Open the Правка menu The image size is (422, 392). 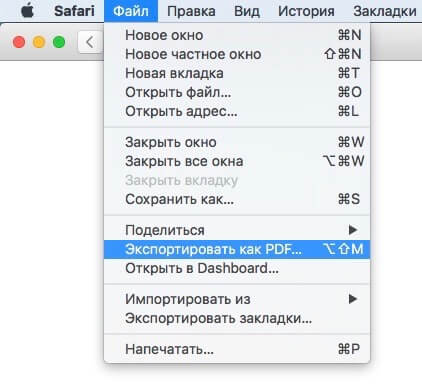(x=191, y=11)
